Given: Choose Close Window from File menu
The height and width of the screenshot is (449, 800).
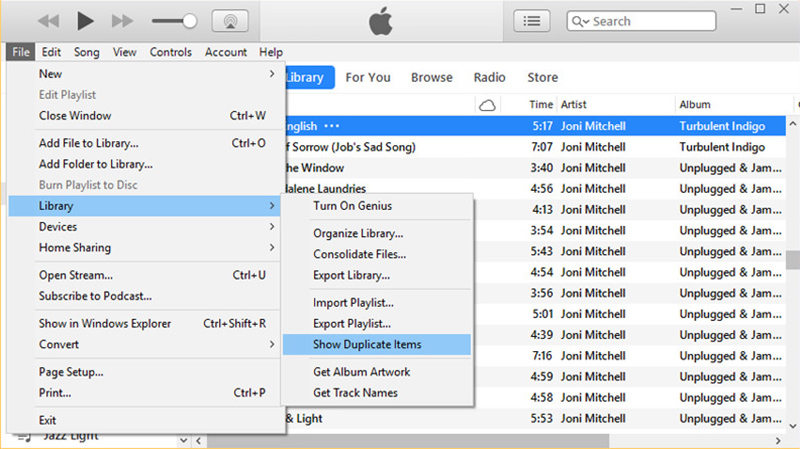Looking at the screenshot, I should 144,116.
